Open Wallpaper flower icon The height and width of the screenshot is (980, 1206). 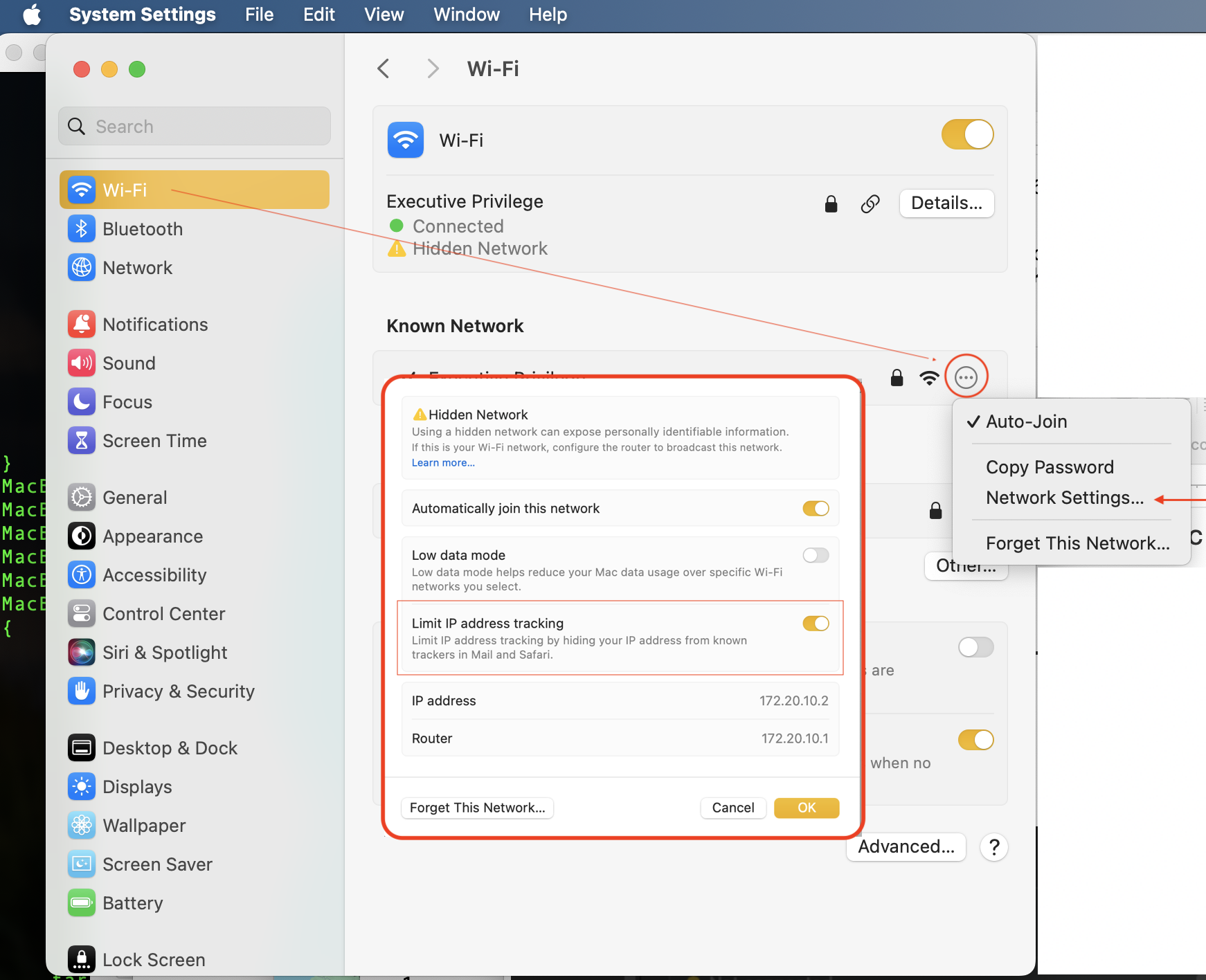pyautogui.click(x=82, y=825)
